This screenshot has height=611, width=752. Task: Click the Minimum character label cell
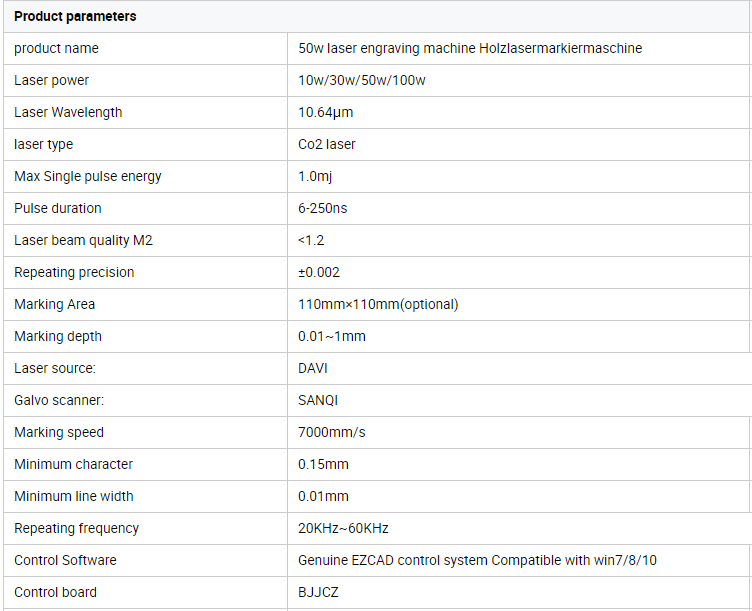point(74,464)
